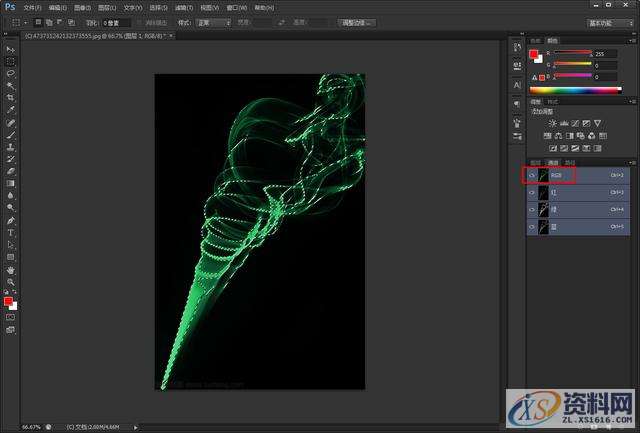Hide the RGB channel visibility eye
The width and height of the screenshot is (640, 433).
pyautogui.click(x=531, y=174)
